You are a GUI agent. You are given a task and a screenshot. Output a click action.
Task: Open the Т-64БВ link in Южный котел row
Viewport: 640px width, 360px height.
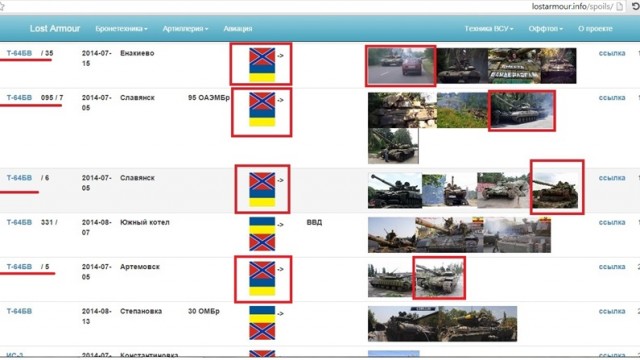(x=19, y=222)
